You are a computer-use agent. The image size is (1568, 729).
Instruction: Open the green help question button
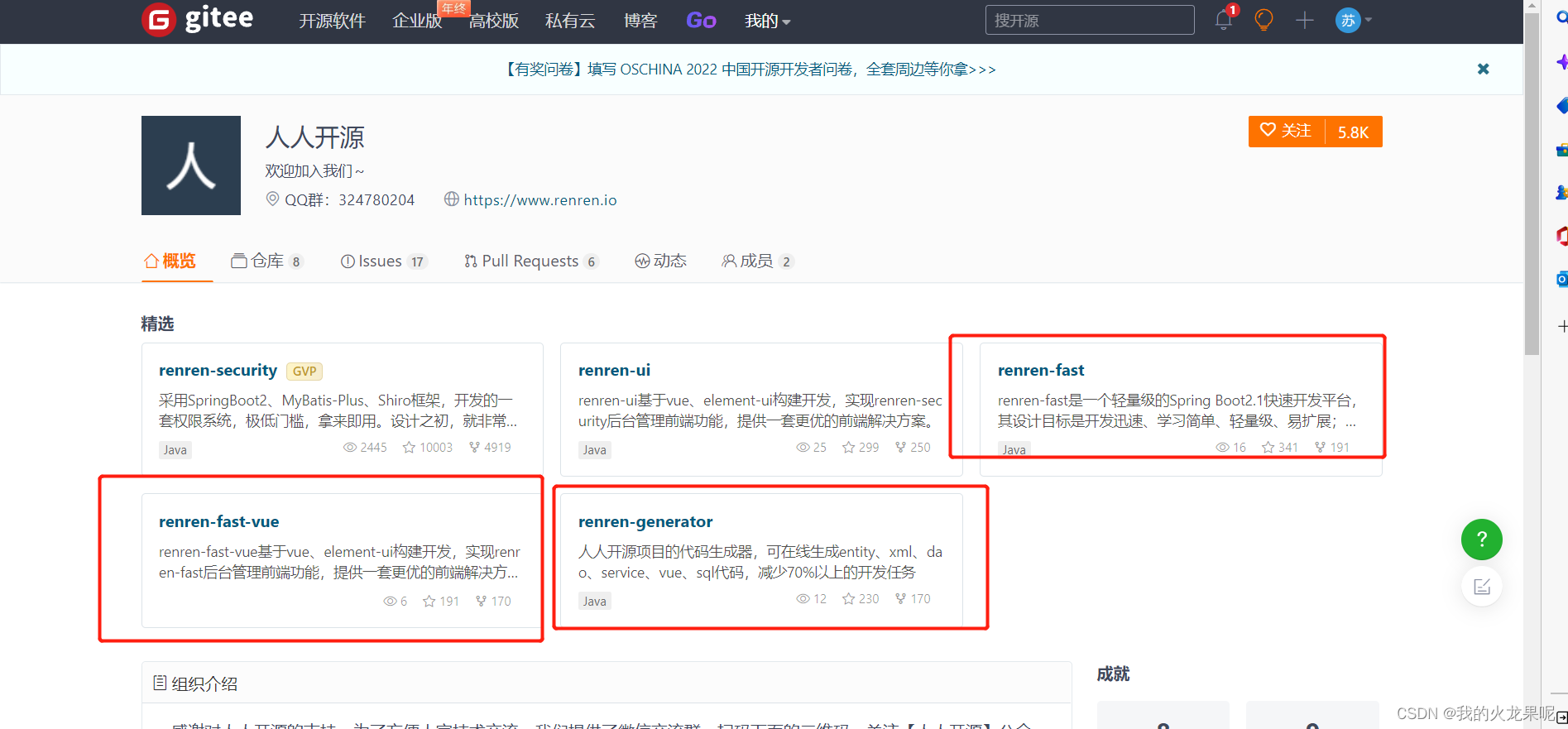pos(1481,540)
